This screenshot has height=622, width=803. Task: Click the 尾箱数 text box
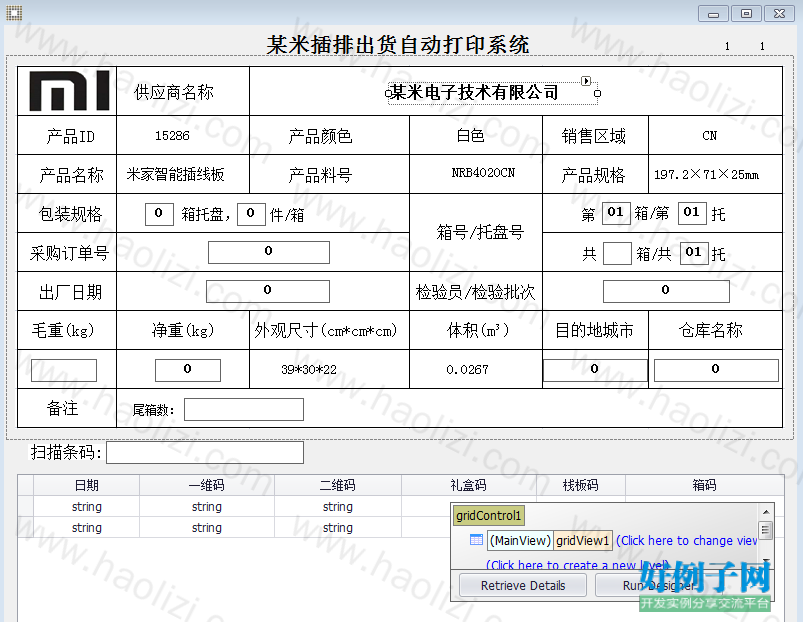point(244,410)
